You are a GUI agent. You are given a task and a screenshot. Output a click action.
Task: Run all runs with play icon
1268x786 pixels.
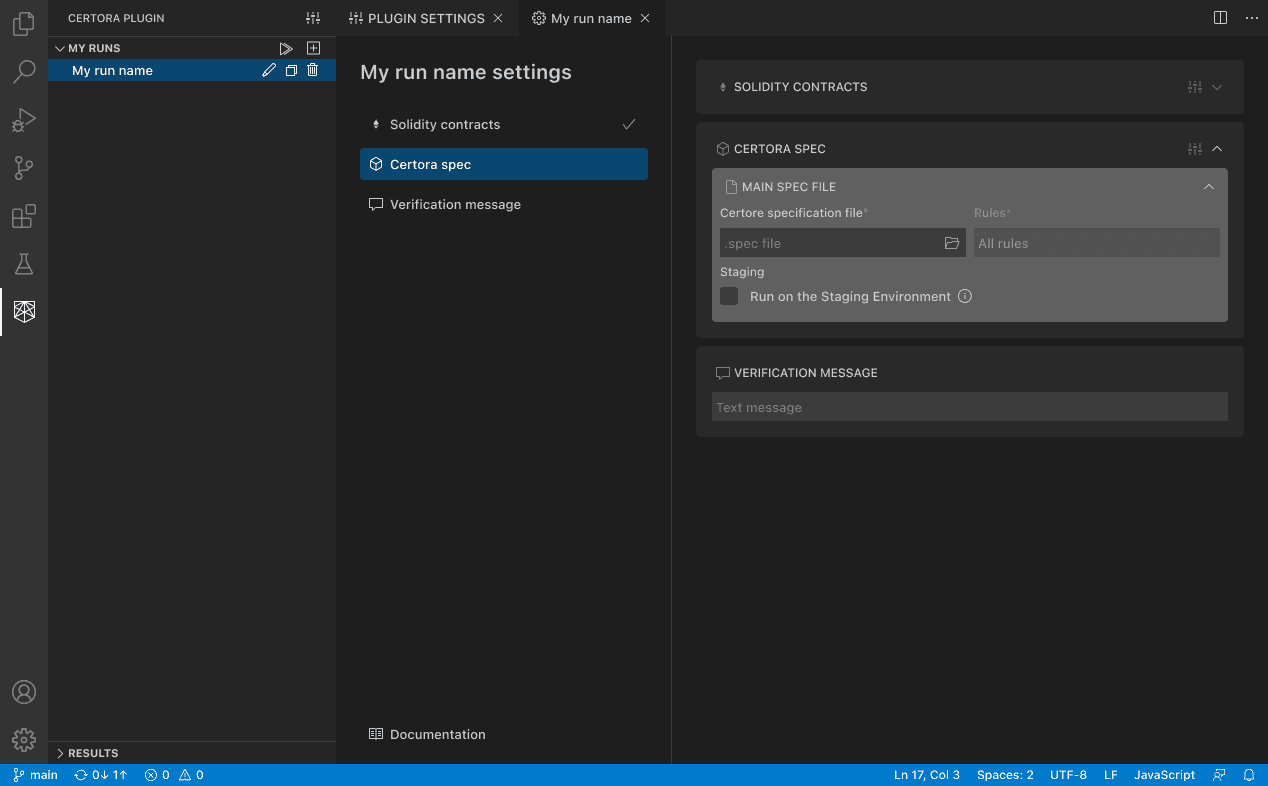tap(286, 48)
